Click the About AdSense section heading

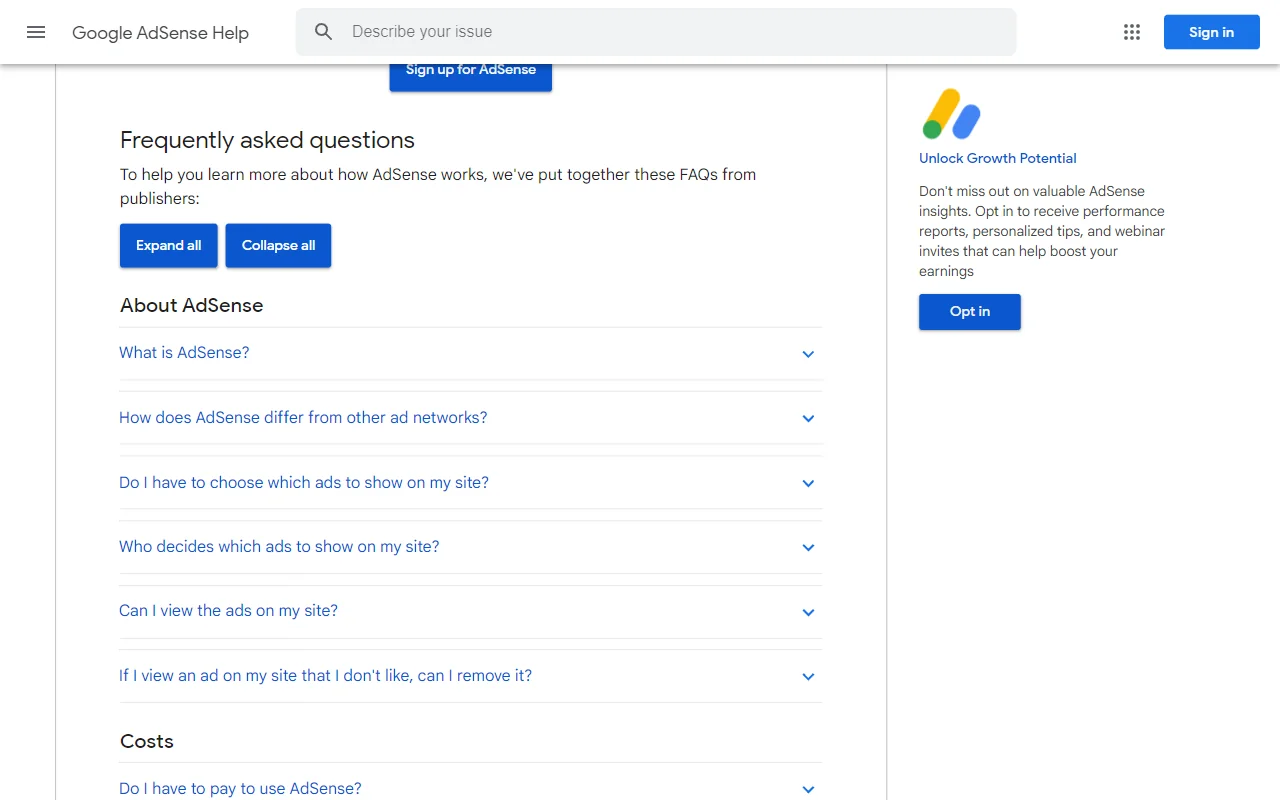[x=192, y=306]
